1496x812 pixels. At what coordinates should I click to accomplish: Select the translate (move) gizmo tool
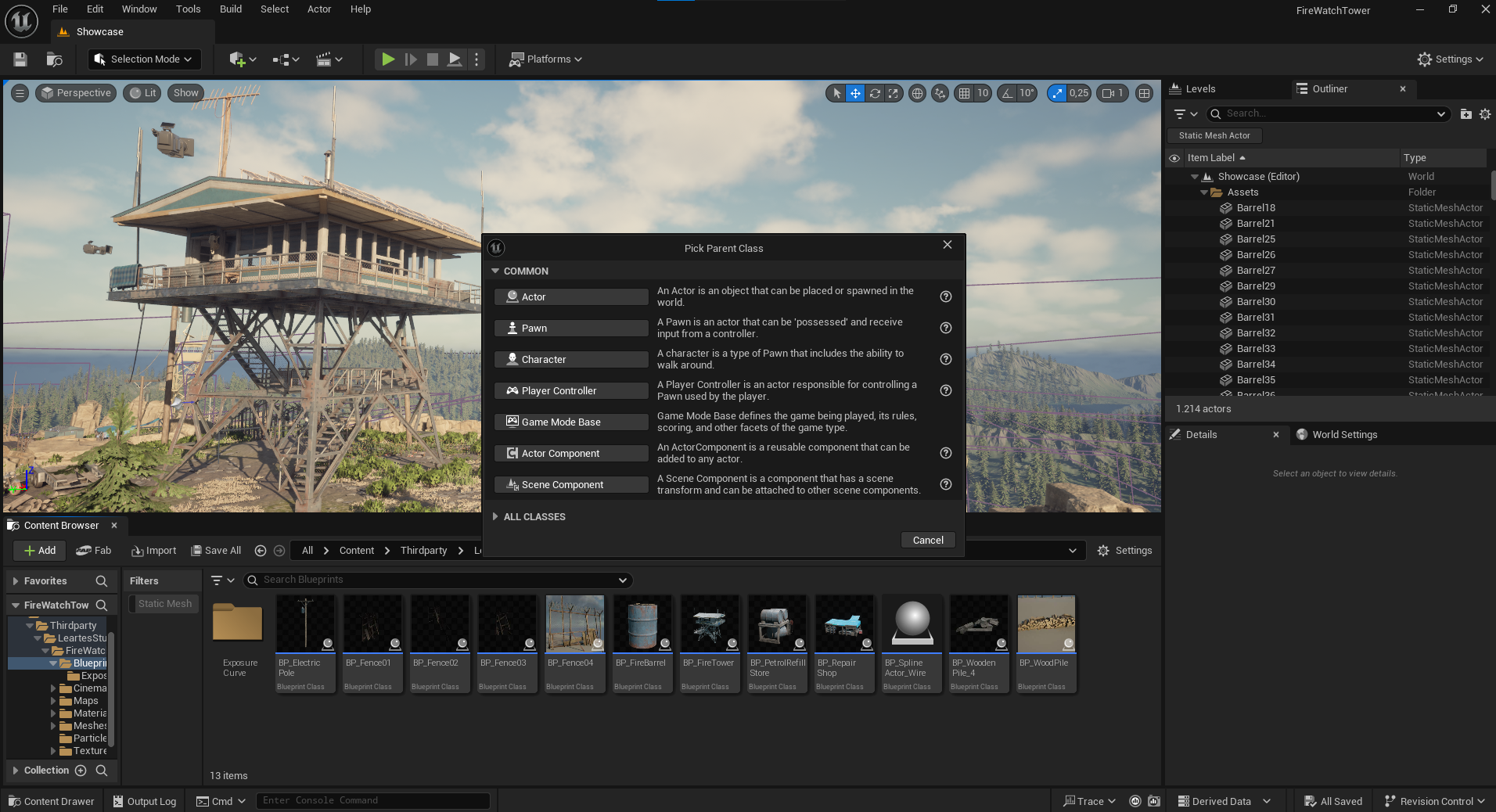click(x=856, y=93)
